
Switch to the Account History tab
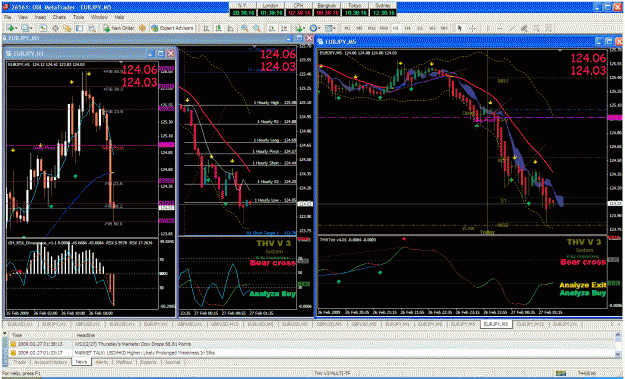51,362
